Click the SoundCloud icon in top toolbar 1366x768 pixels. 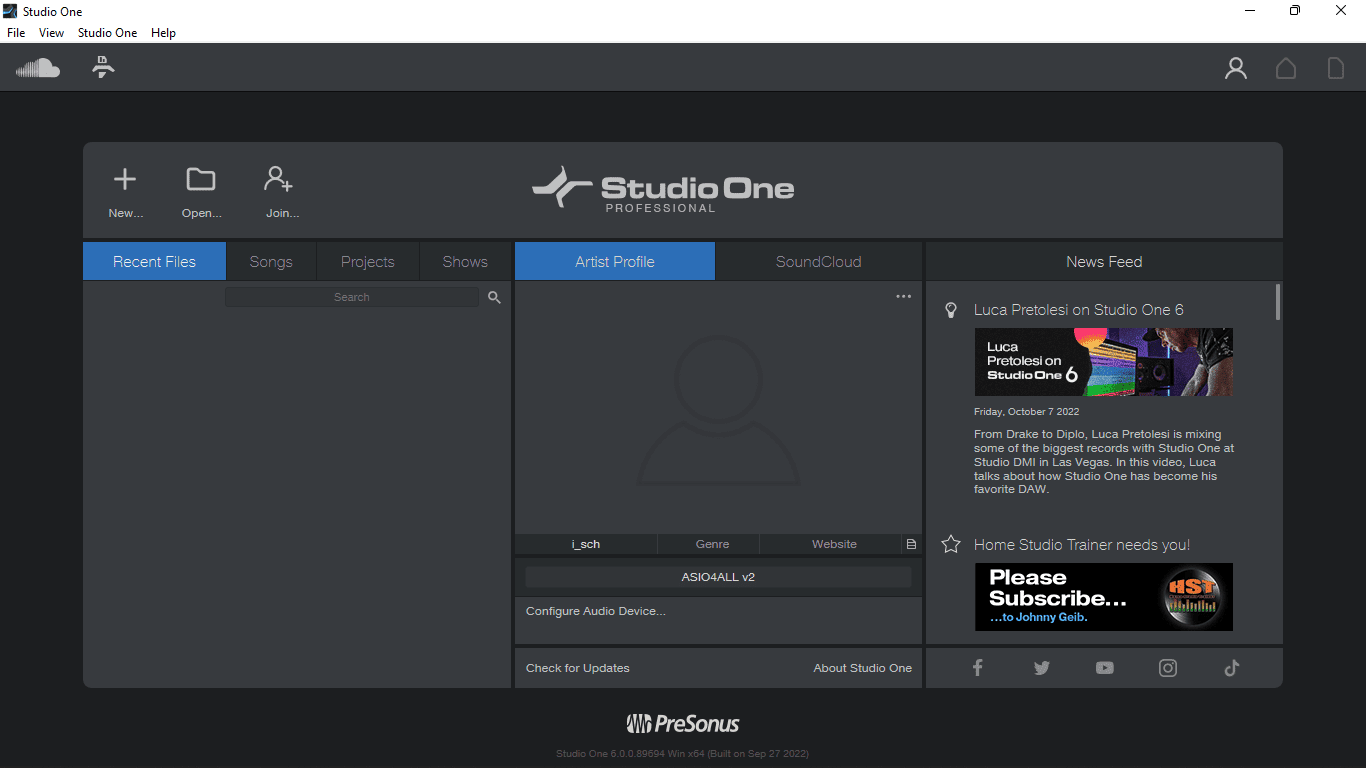point(38,68)
